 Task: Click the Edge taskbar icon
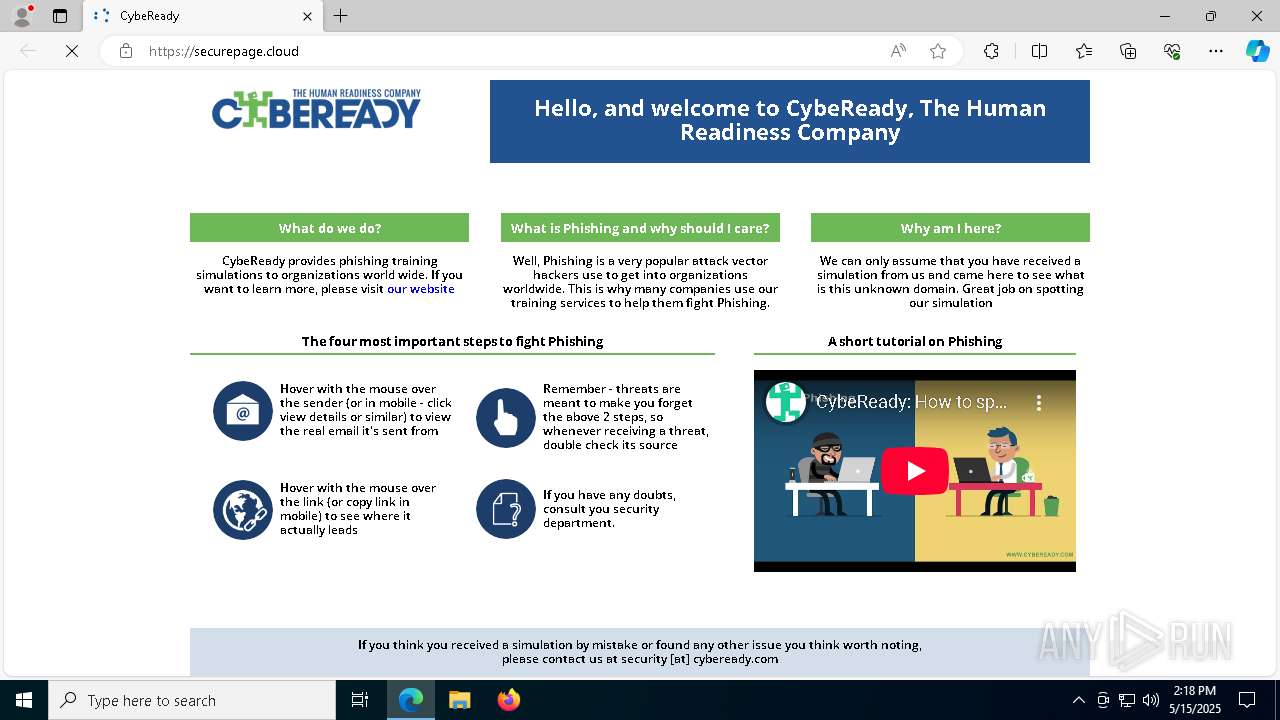point(411,700)
